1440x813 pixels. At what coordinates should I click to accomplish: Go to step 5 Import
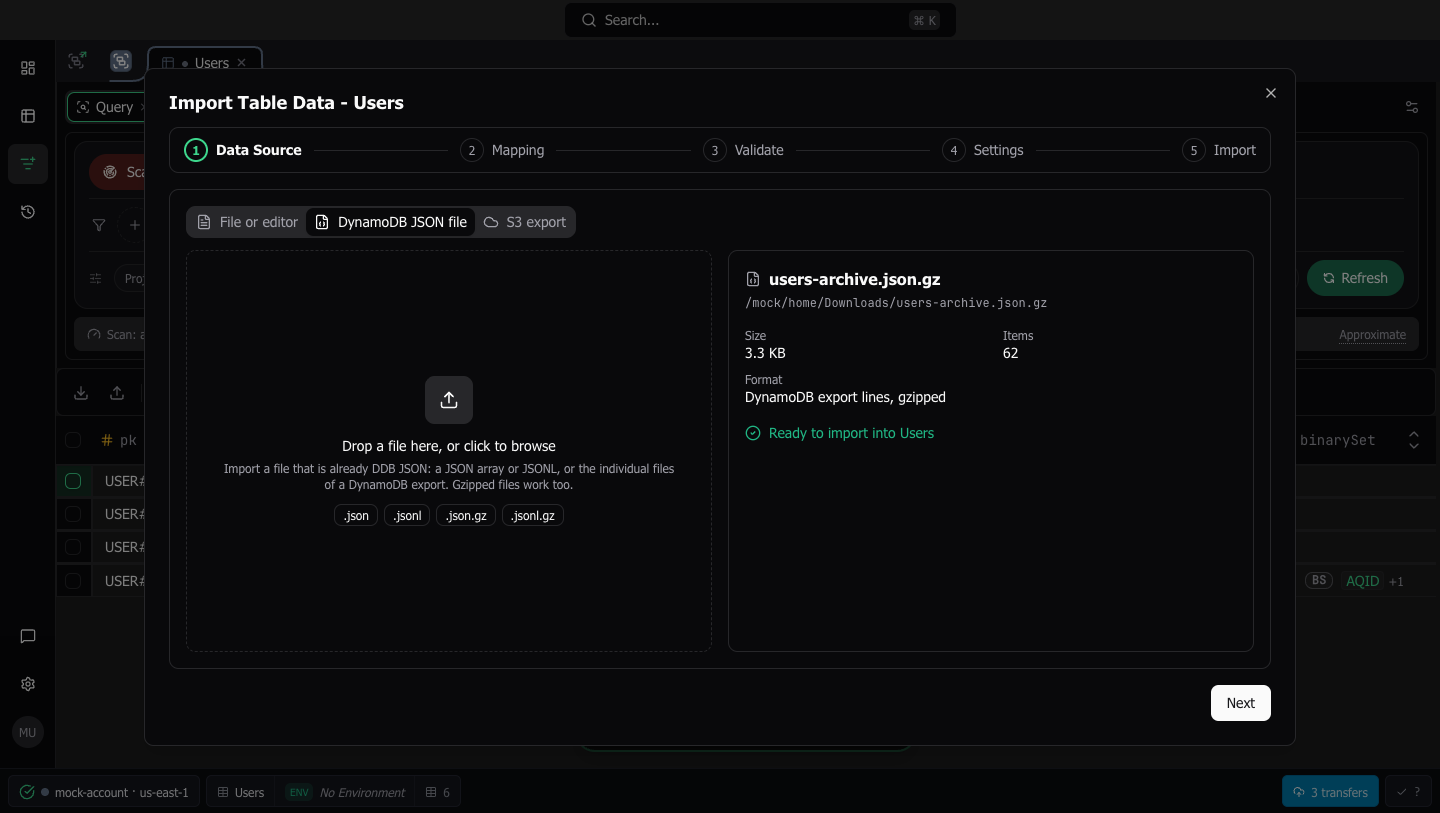click(1219, 150)
